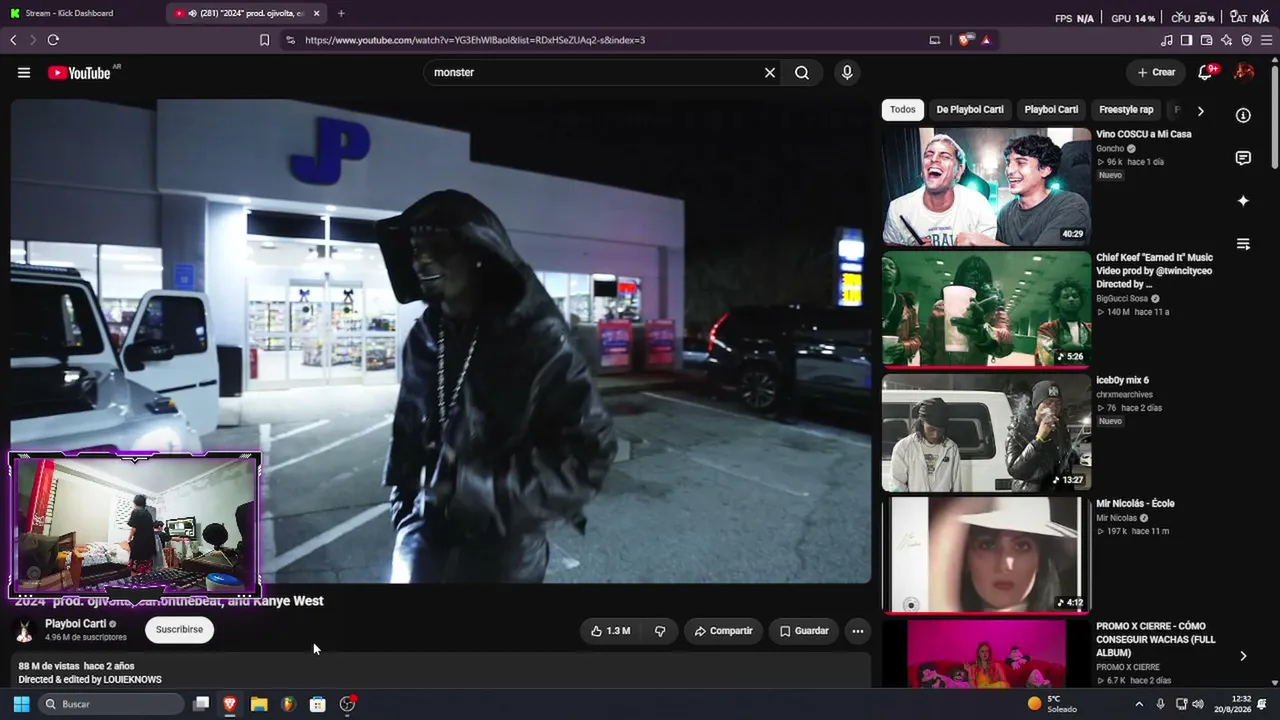
Task: Open Brave Shields lion icon
Action: pyautogui.click(x=964, y=40)
